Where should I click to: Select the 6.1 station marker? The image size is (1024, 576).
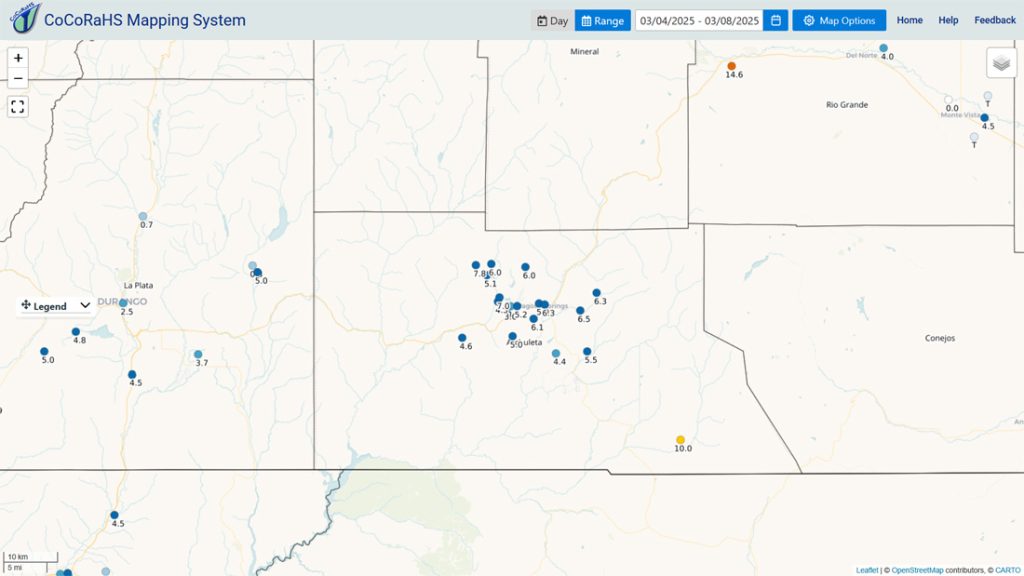(x=534, y=319)
